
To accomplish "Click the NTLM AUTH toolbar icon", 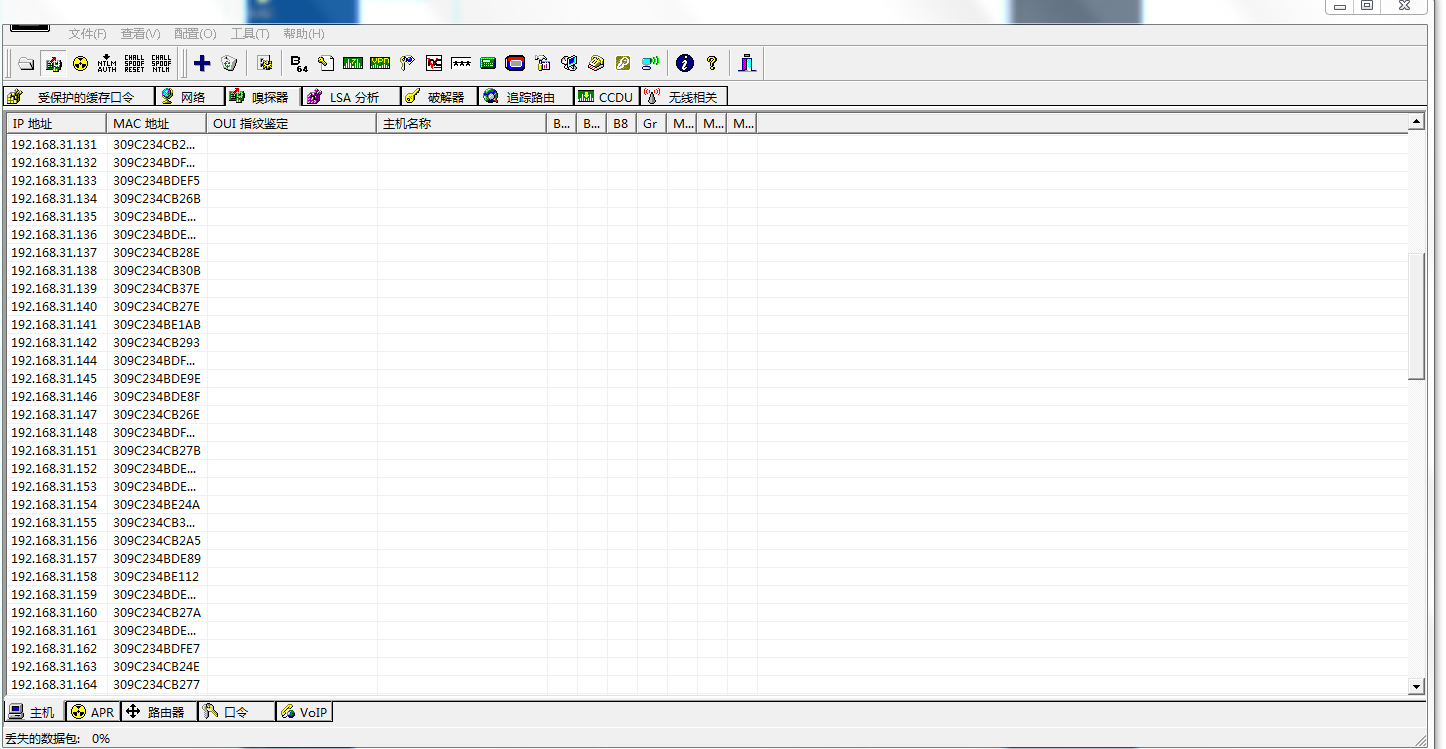I will [107, 63].
